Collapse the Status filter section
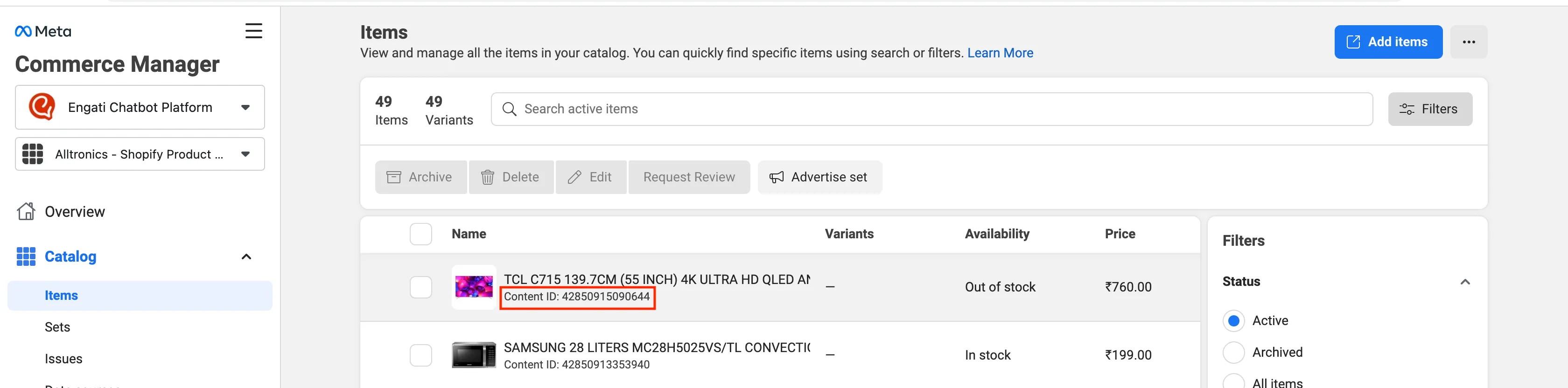This screenshot has width=1568, height=388. (1465, 282)
